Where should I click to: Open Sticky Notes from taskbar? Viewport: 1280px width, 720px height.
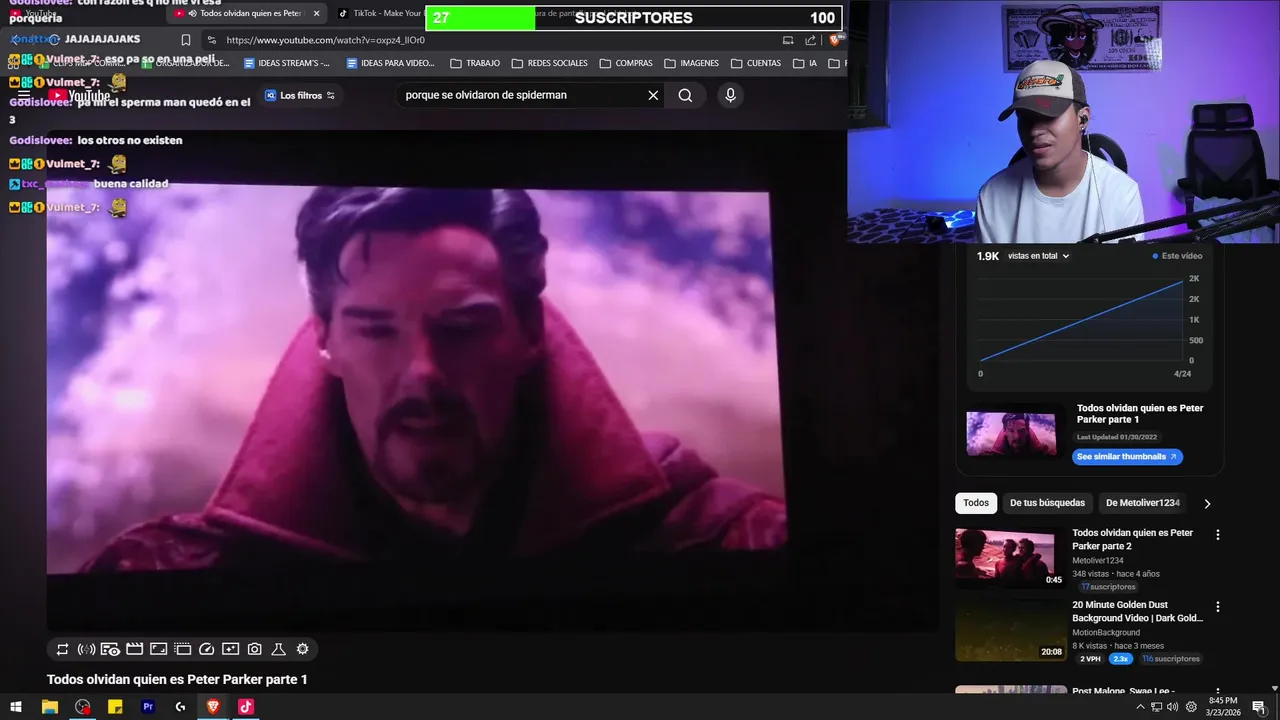115,706
